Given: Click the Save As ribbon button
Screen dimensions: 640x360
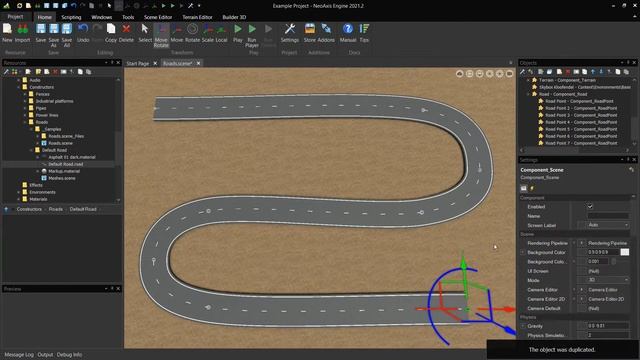Looking at the screenshot, I should (54, 35).
